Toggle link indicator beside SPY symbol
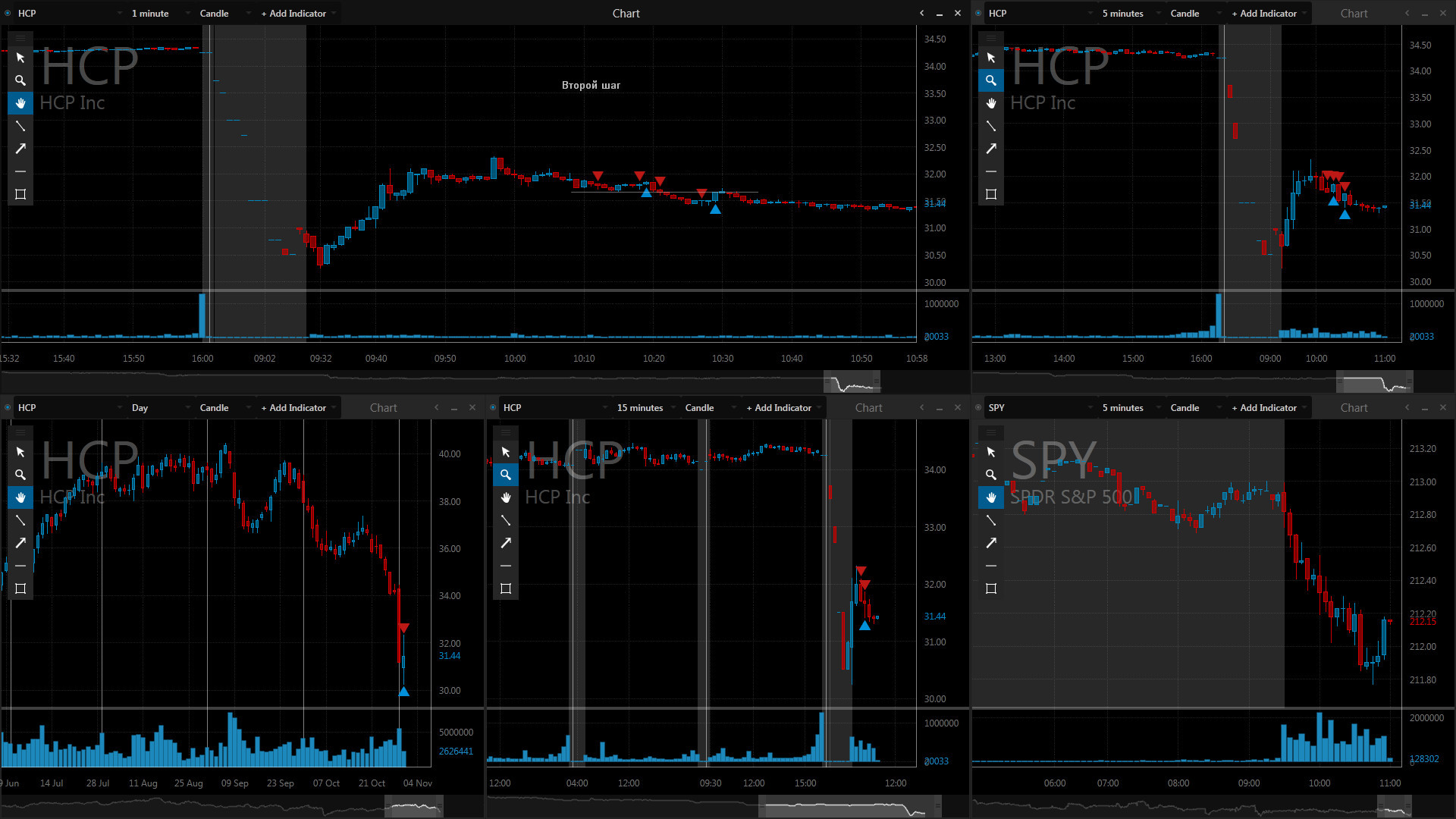Screen dimensions: 1456x819 978,407
